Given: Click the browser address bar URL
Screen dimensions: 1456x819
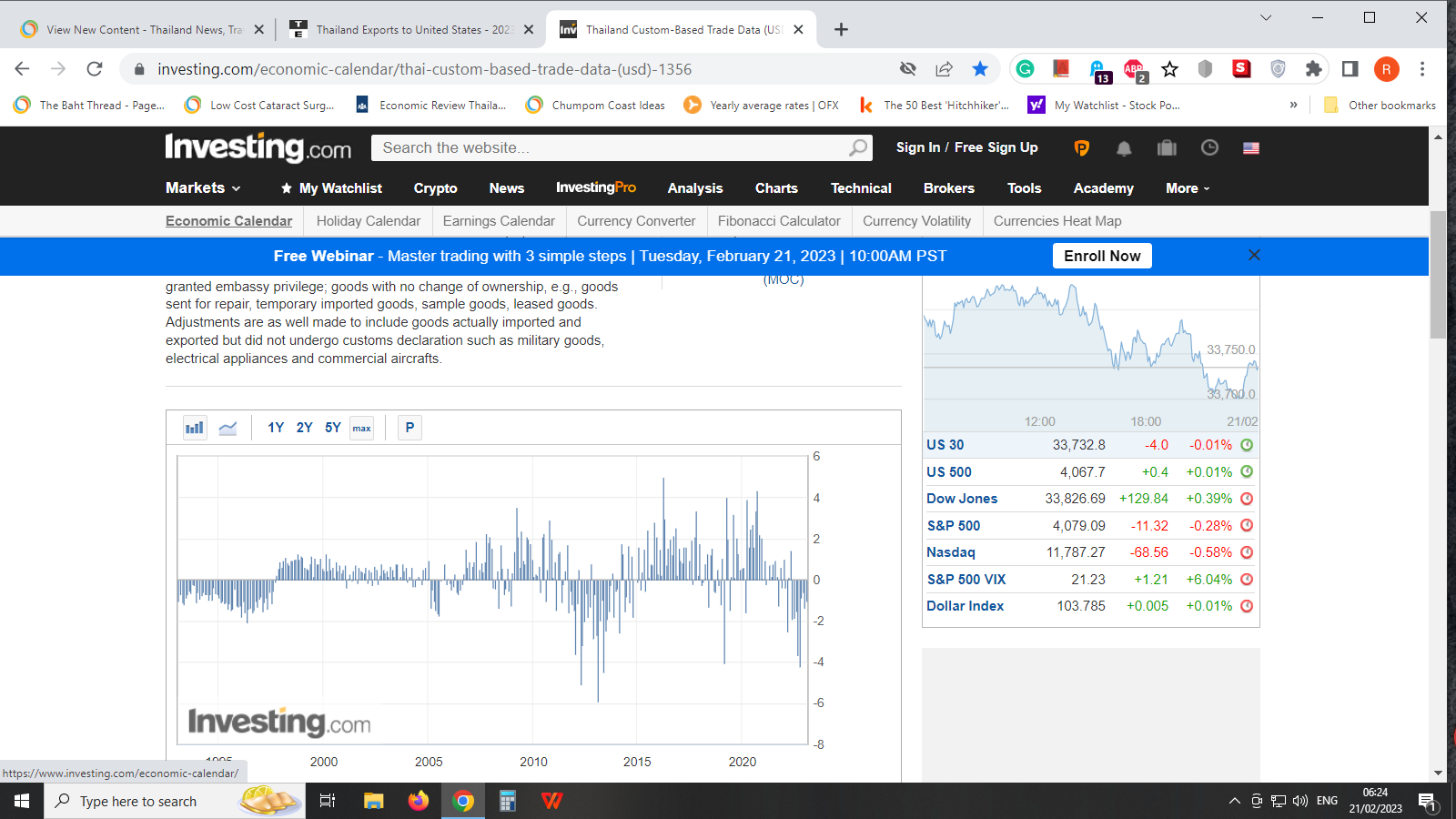Looking at the screenshot, I should (x=424, y=69).
